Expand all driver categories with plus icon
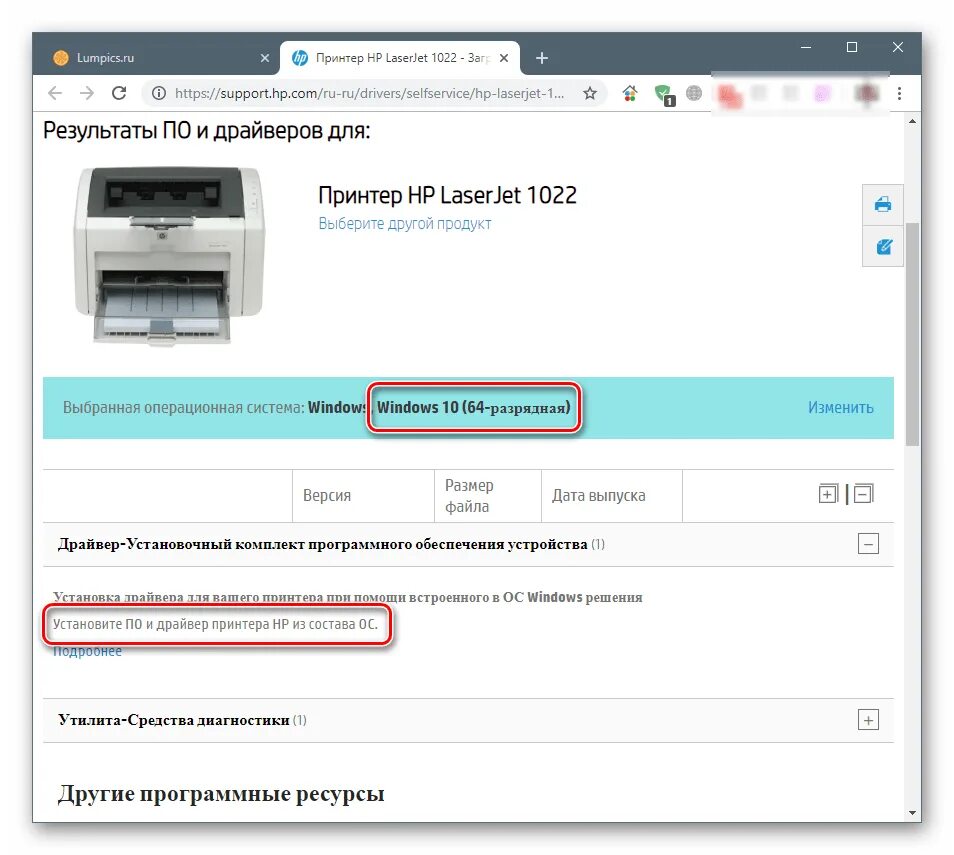The image size is (954, 855). 828,494
